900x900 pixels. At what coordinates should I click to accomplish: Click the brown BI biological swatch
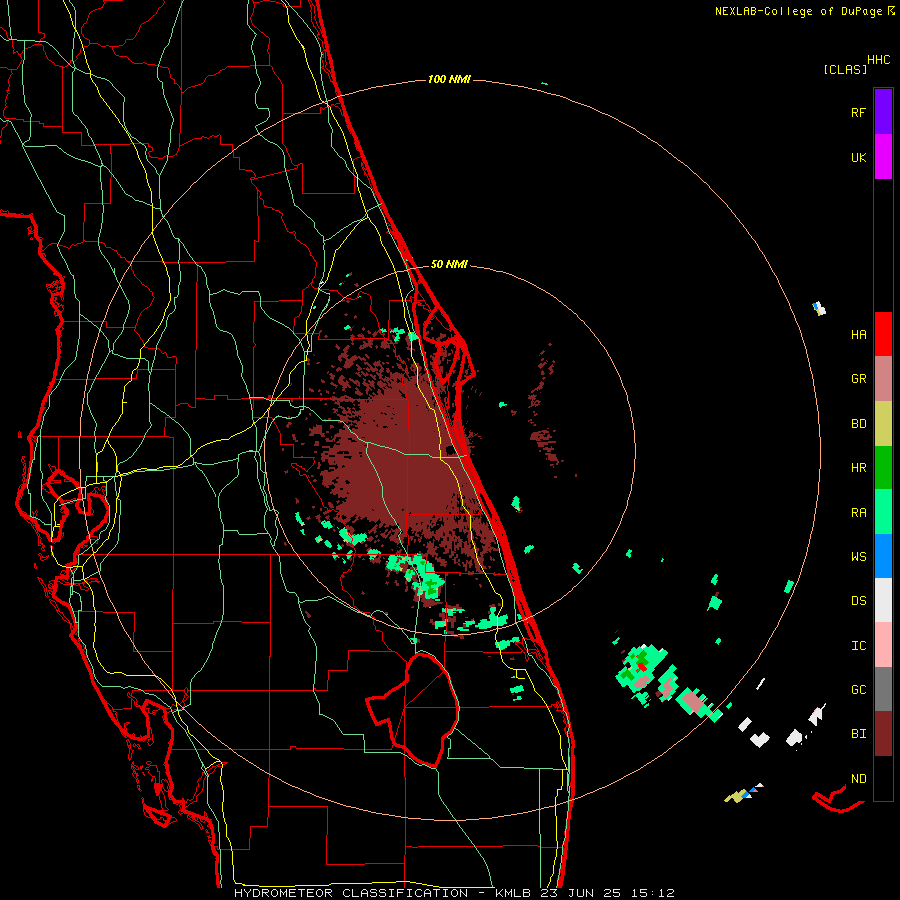coord(883,734)
